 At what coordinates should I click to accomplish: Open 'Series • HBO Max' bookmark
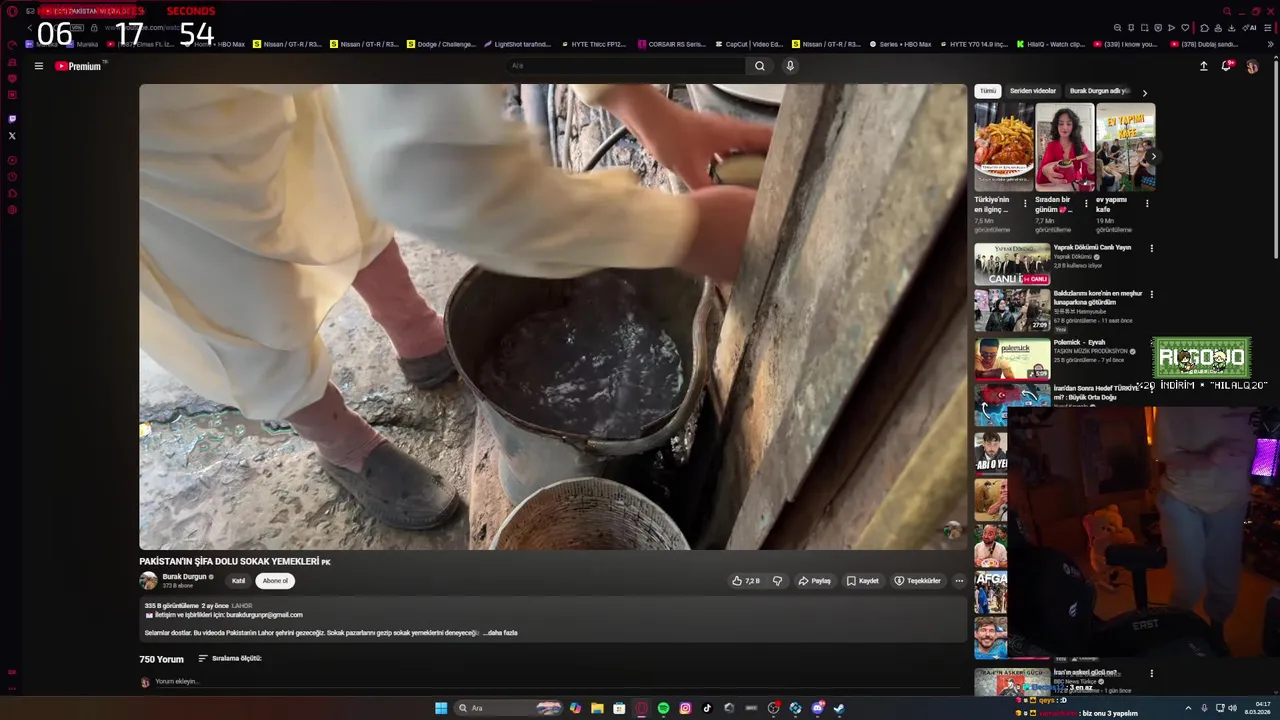click(900, 44)
